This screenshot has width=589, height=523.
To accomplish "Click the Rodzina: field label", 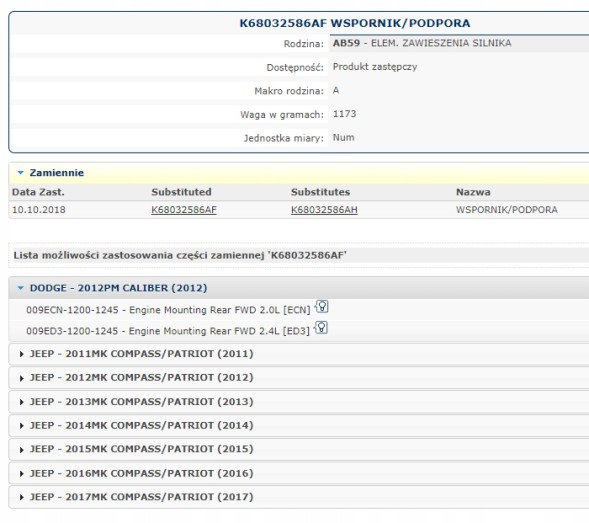I will tap(304, 44).
